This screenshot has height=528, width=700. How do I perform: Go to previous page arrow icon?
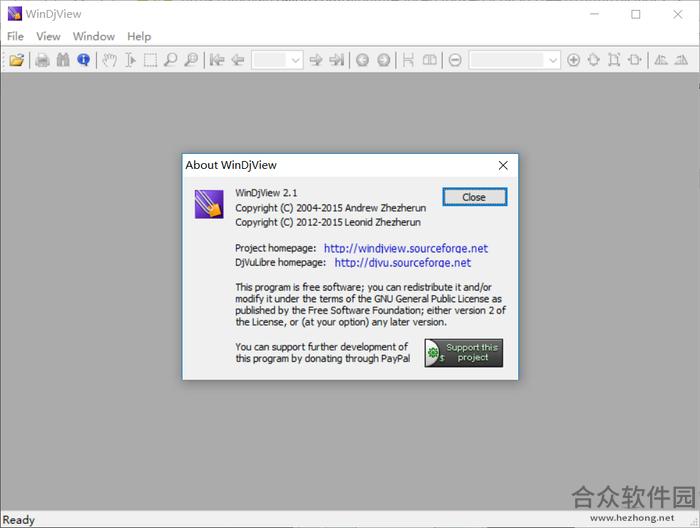238,60
